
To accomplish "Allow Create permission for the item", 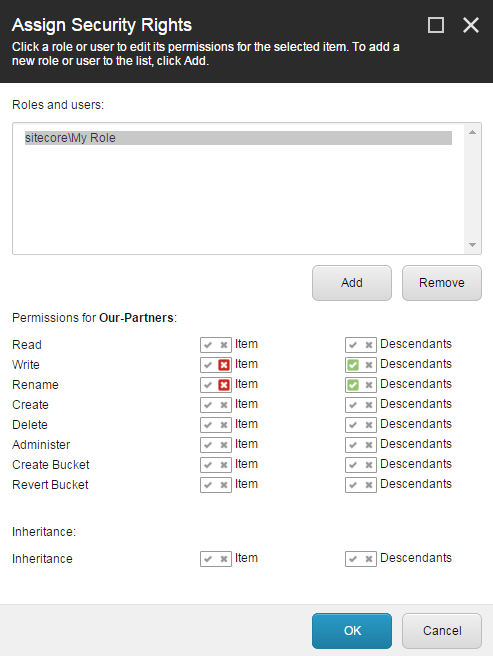I will [x=208, y=405].
